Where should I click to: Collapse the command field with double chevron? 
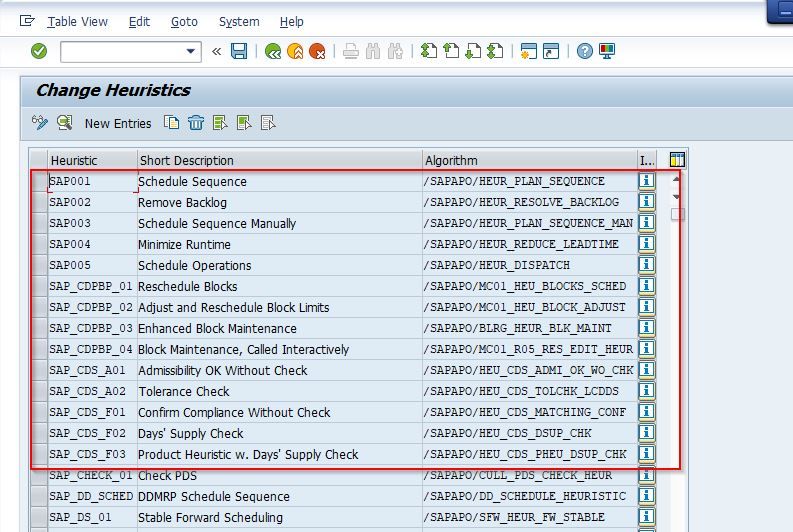pos(216,51)
